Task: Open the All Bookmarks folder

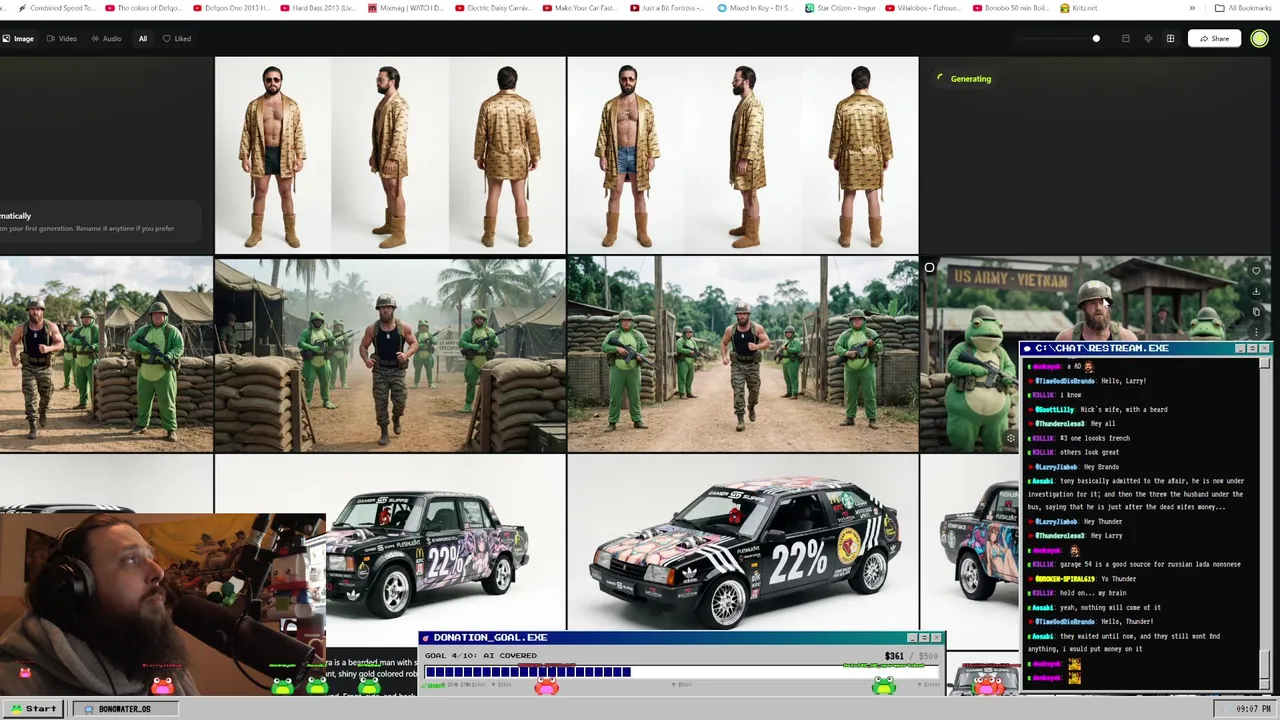Action: [1242, 8]
